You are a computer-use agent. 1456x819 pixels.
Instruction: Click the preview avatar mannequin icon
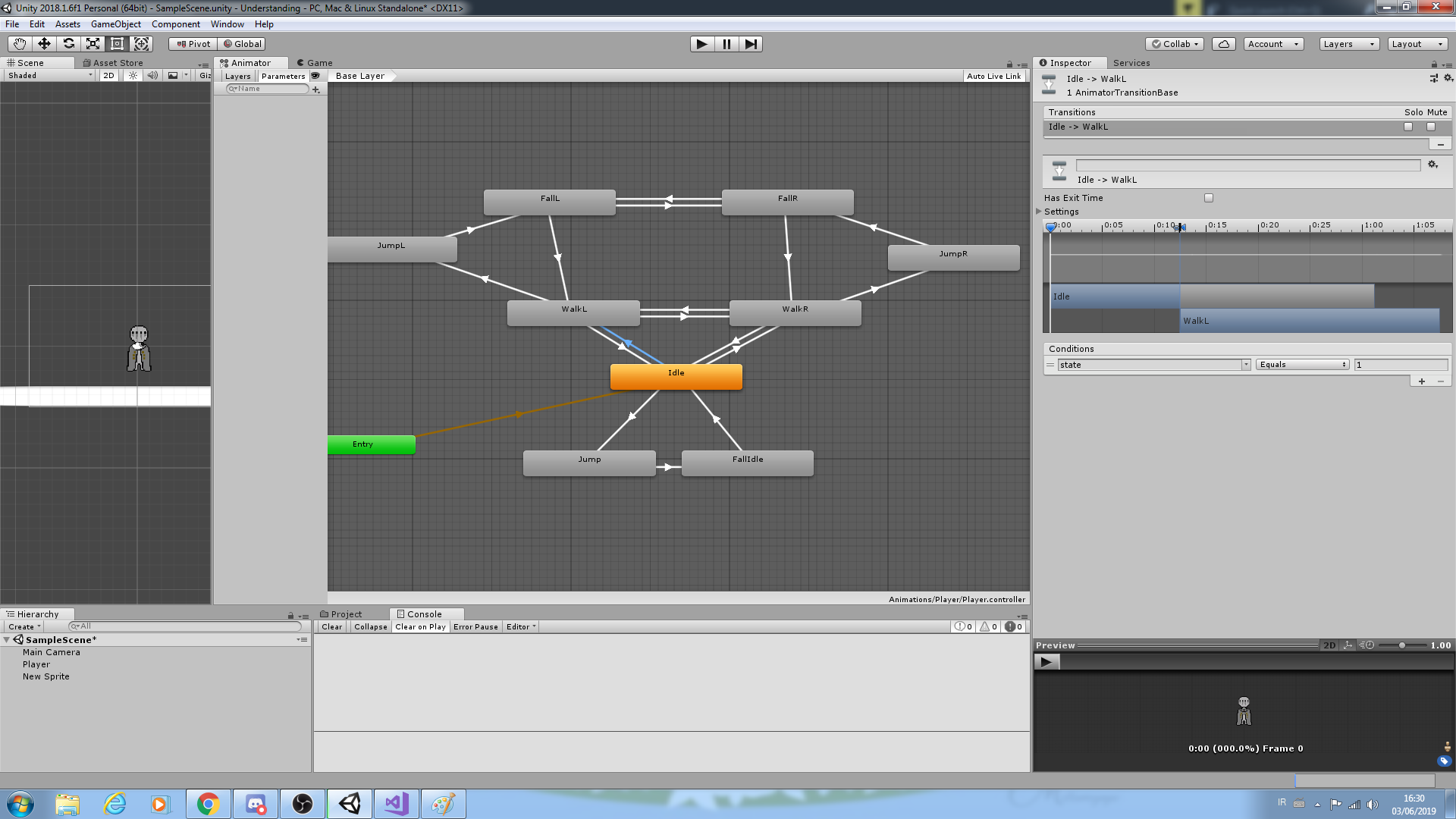[x=1447, y=747]
